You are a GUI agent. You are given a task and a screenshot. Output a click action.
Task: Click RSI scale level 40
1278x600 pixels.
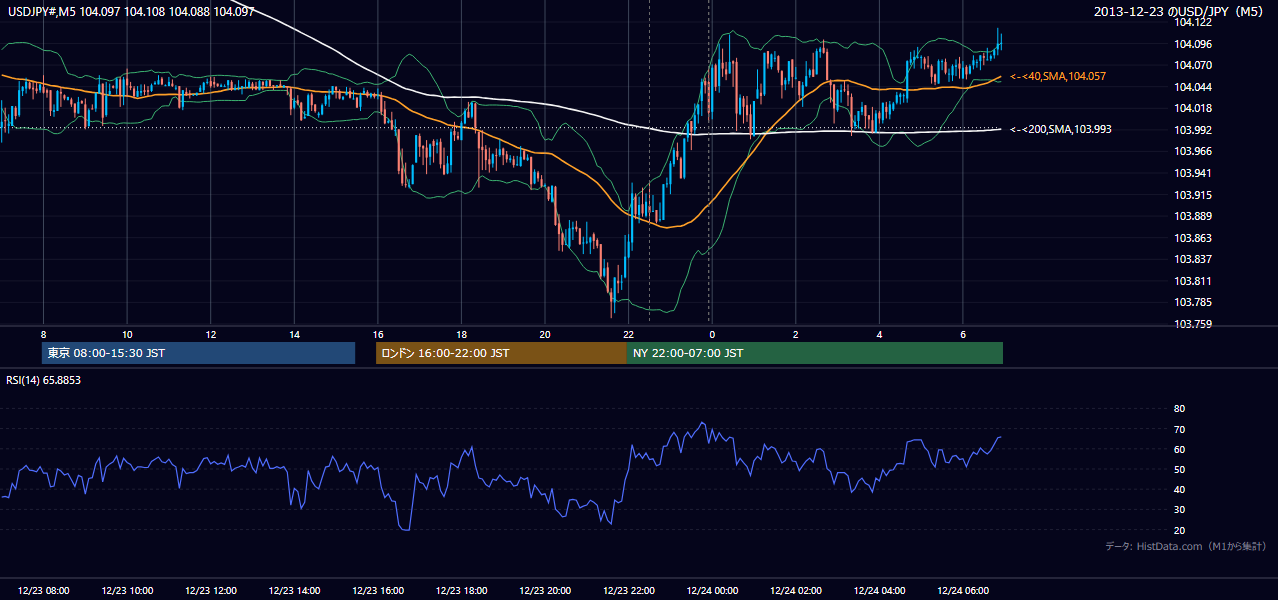pos(1179,489)
